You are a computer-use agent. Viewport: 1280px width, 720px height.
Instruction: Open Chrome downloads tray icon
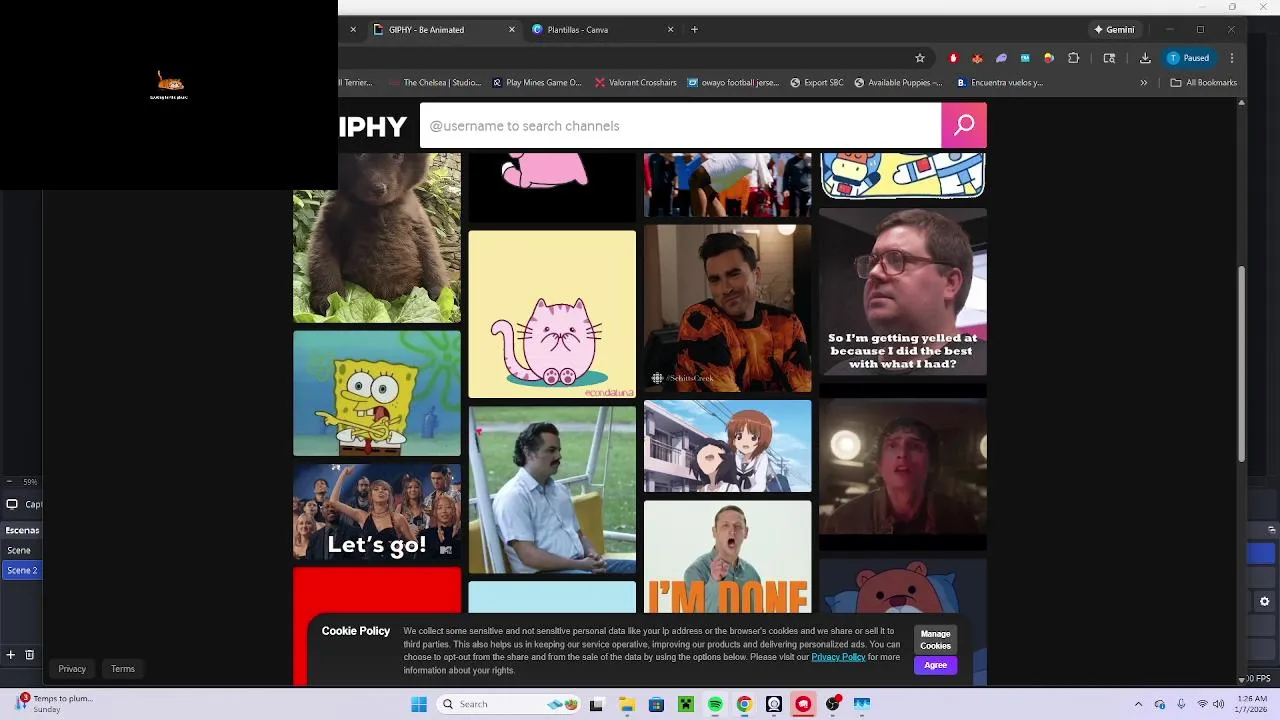click(x=1145, y=58)
